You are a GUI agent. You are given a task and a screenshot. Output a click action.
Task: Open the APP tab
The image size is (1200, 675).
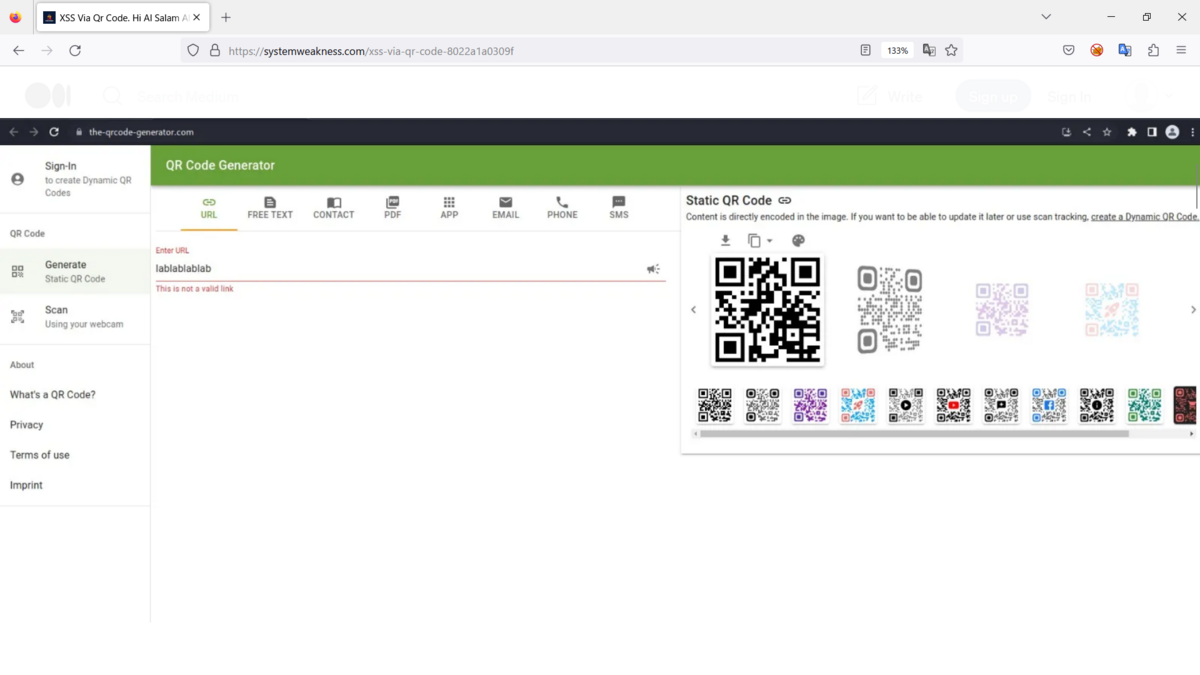449,208
